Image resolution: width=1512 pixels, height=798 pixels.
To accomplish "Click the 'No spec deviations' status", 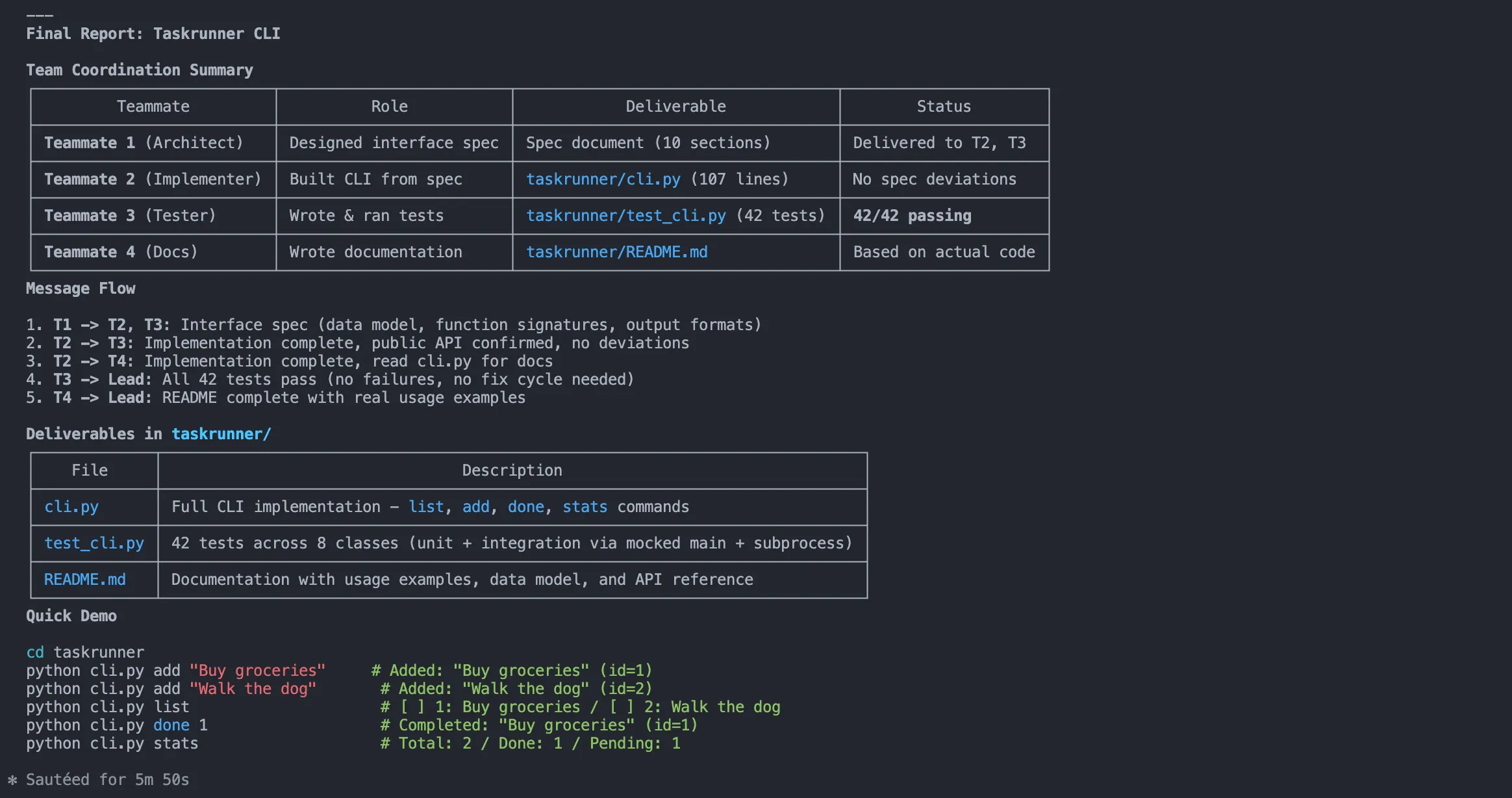I will [935, 179].
